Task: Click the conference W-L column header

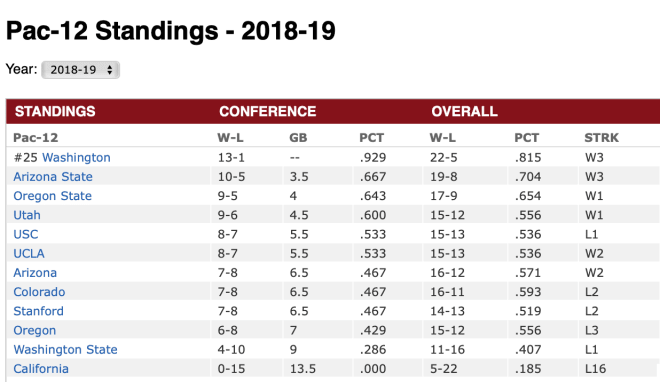Action: coord(230,138)
